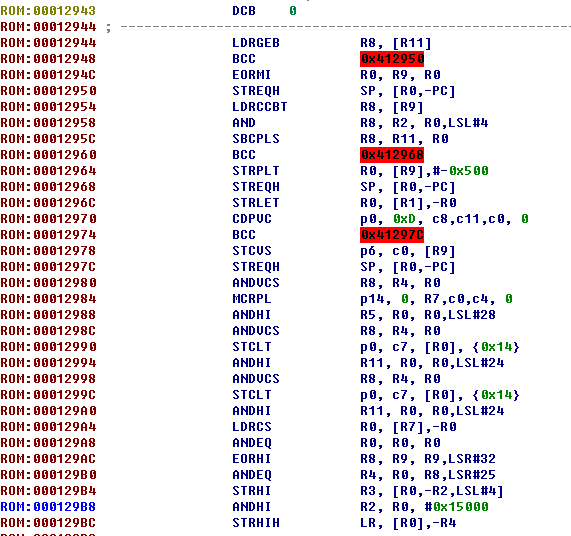Click the MCRPL instruction mnemonic

tap(252, 299)
